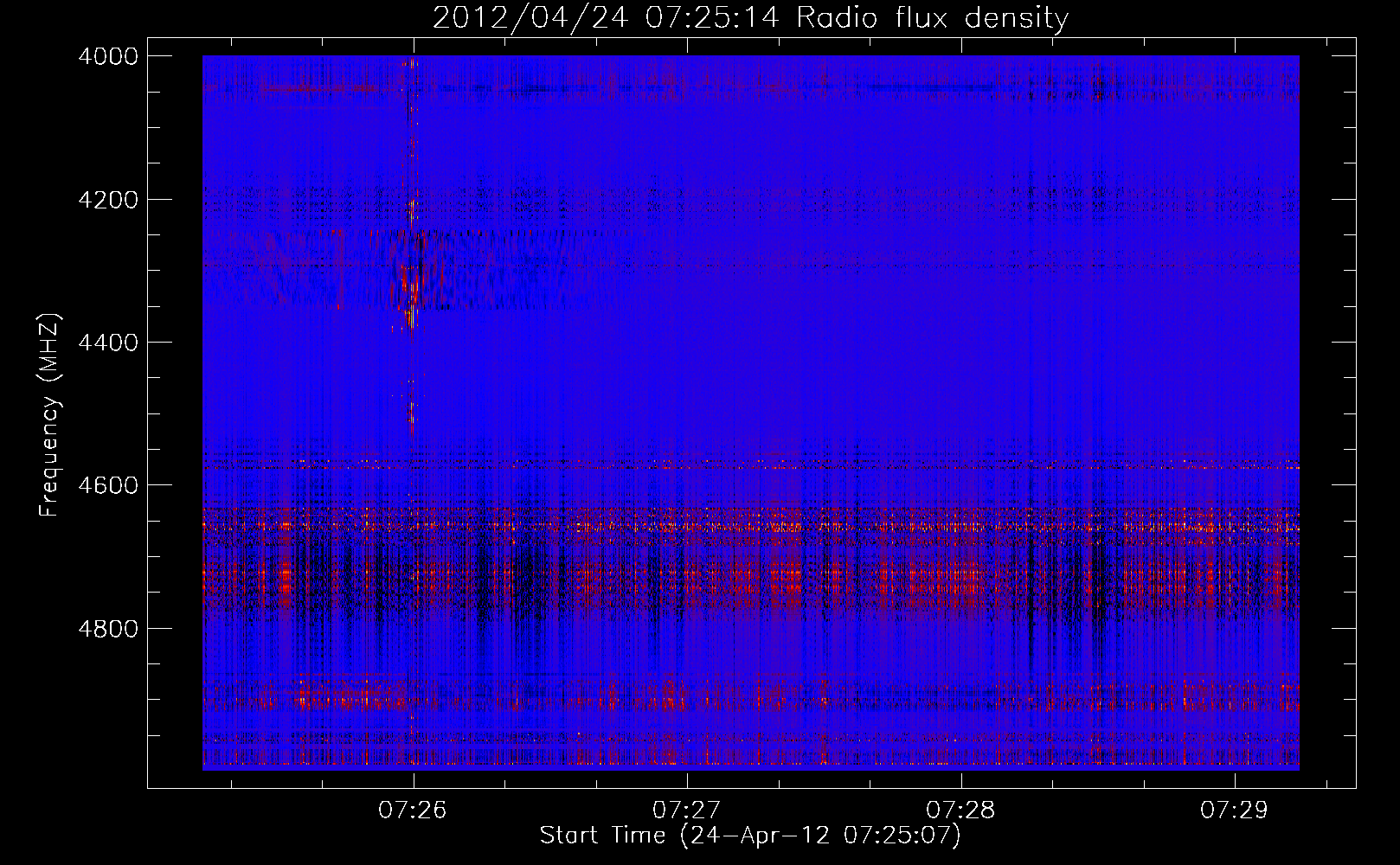1400x865 pixels.
Task: Select the 4200 frequency tick label
Action: click(108, 200)
